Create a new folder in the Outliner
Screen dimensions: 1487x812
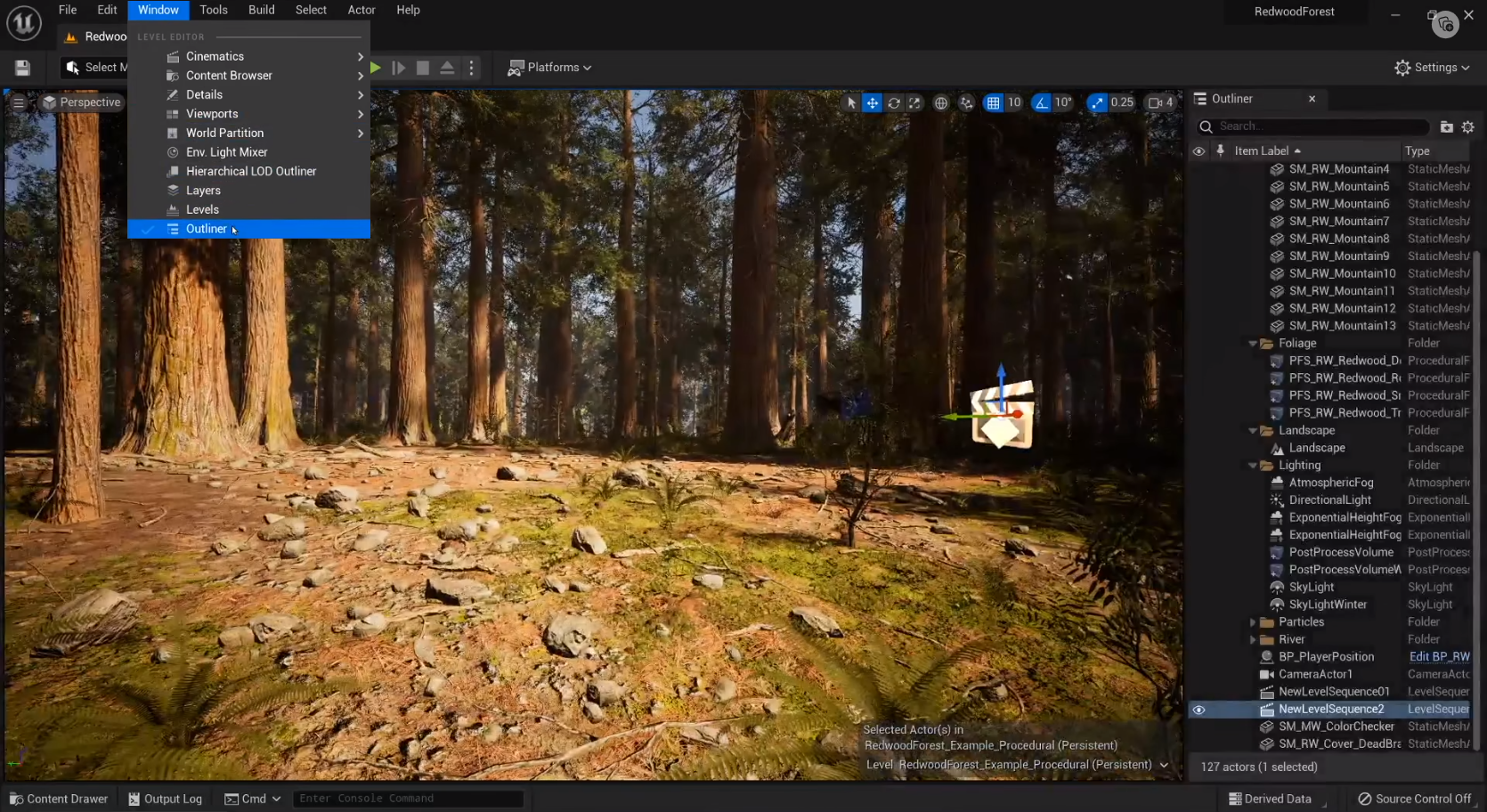[1446, 127]
